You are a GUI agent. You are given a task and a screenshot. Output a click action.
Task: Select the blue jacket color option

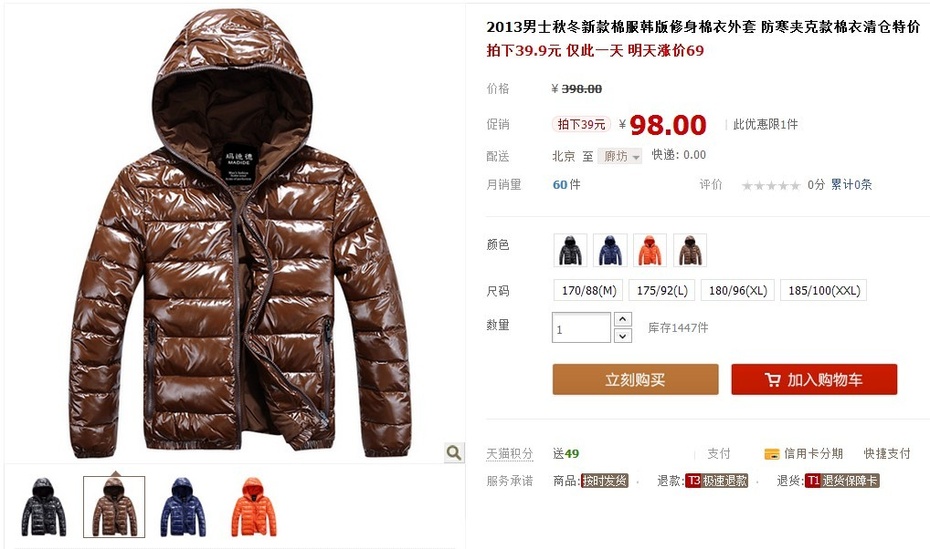coord(610,250)
